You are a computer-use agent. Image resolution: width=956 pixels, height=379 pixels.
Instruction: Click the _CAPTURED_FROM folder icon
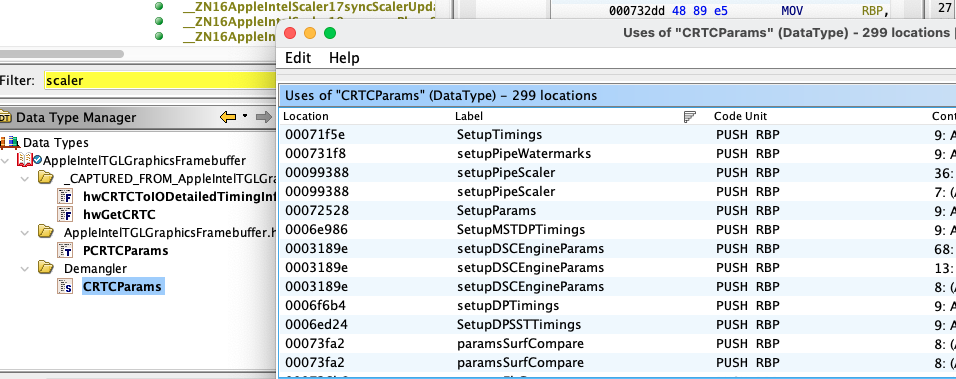[46, 179]
